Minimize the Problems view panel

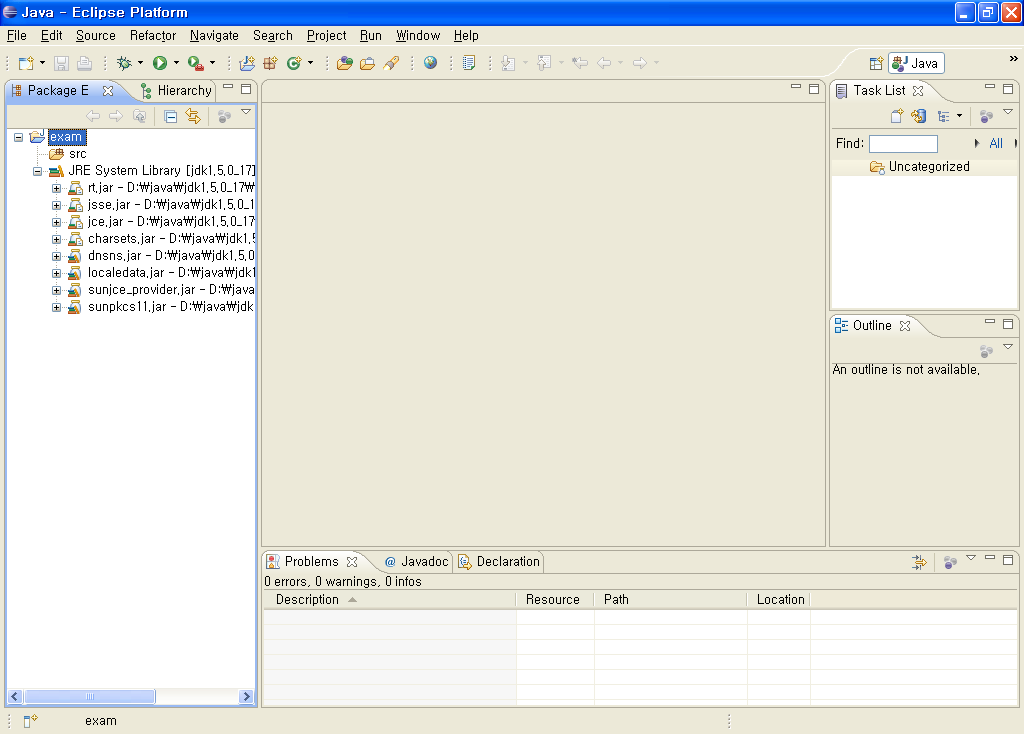pos(990,559)
